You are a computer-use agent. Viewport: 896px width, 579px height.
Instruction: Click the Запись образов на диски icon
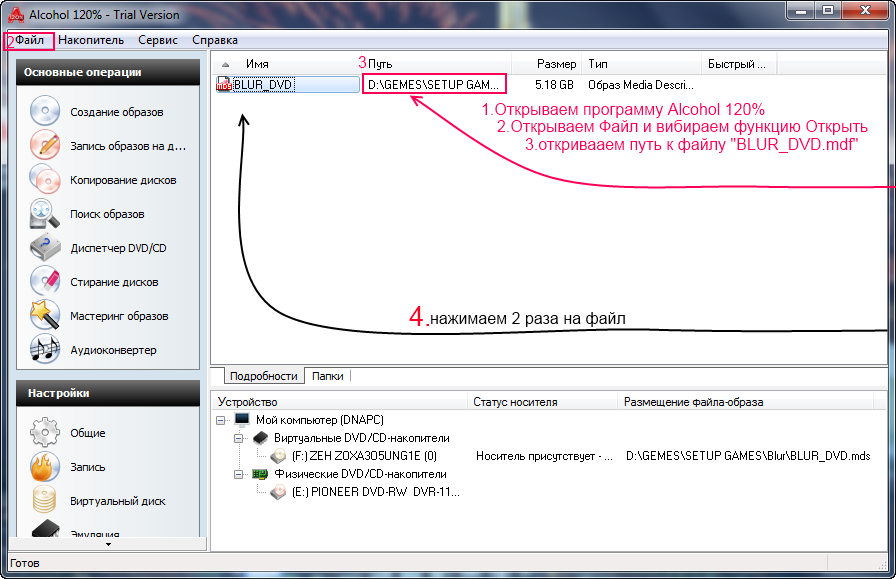(45, 145)
